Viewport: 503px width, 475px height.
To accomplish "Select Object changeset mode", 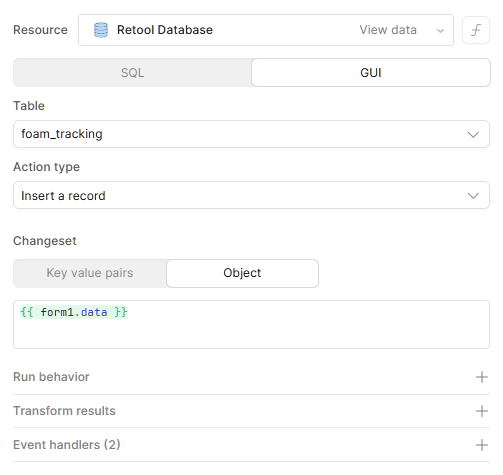I will [x=242, y=273].
